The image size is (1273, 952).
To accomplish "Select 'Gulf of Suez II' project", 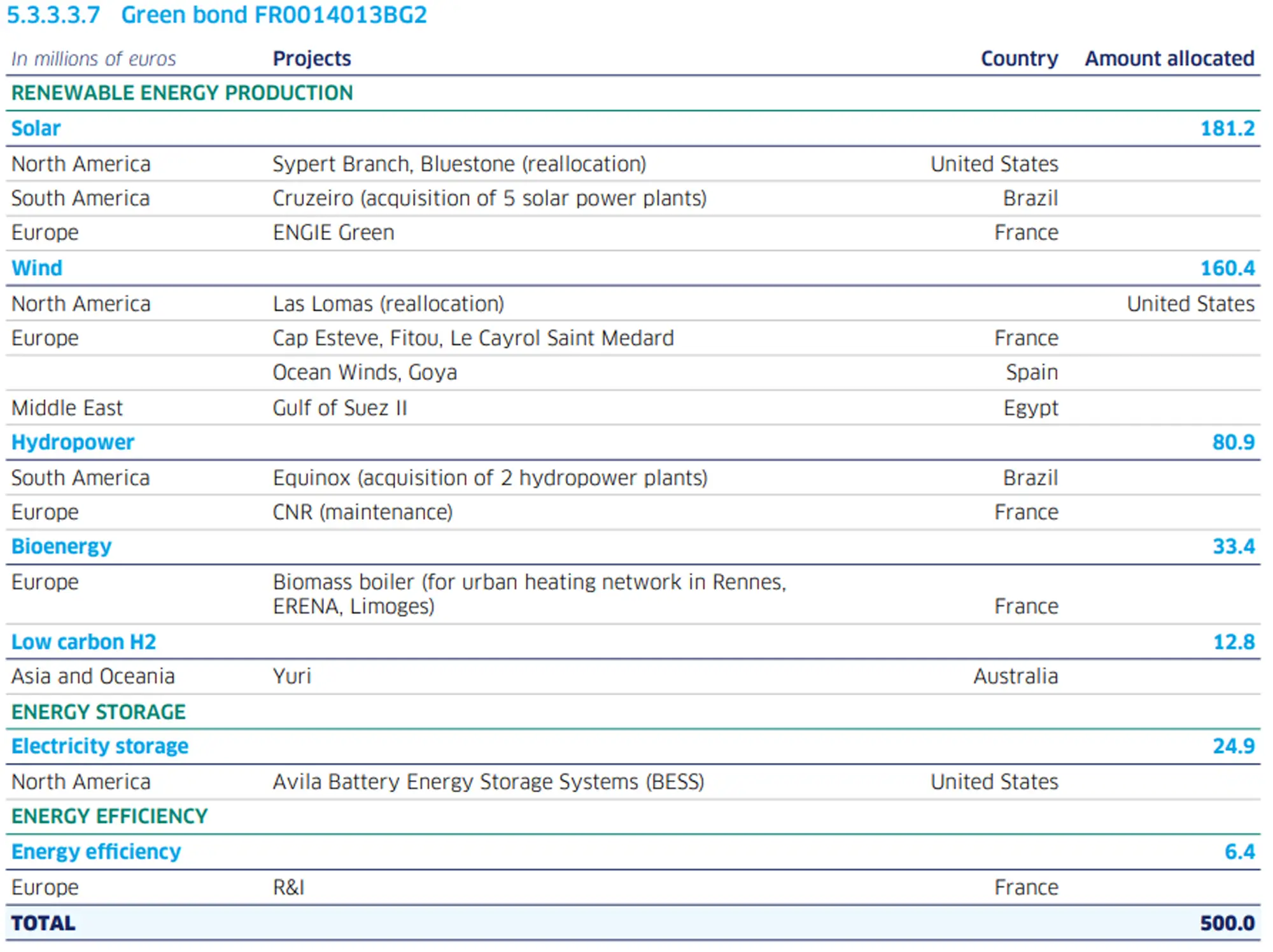I will (x=340, y=408).
